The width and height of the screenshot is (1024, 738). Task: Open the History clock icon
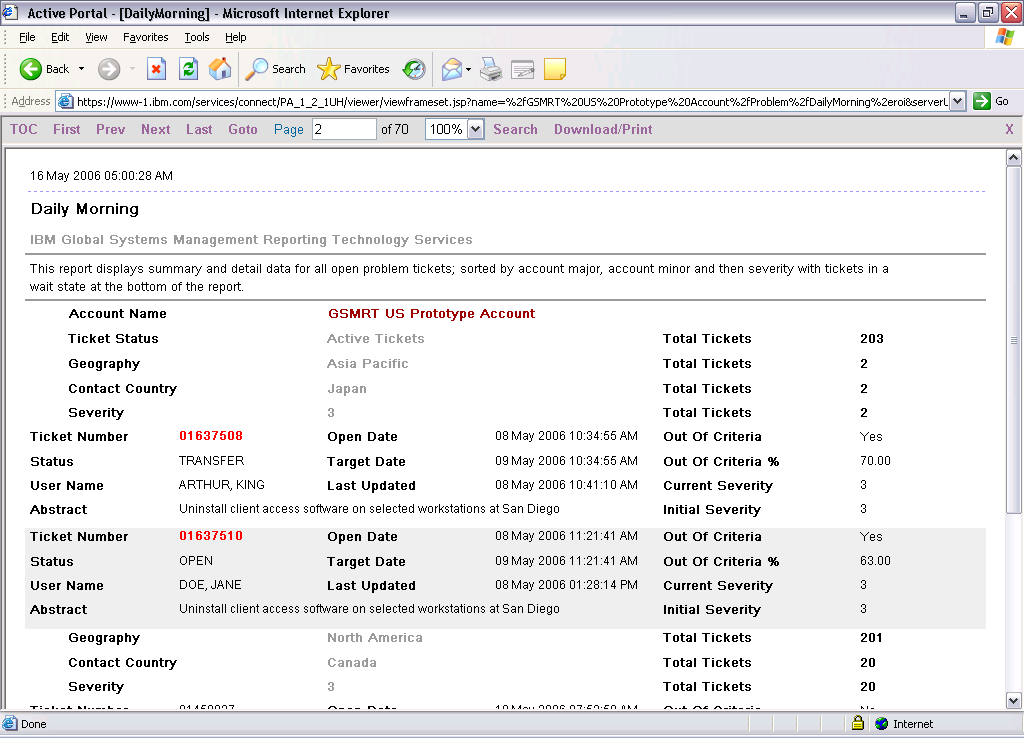point(414,69)
